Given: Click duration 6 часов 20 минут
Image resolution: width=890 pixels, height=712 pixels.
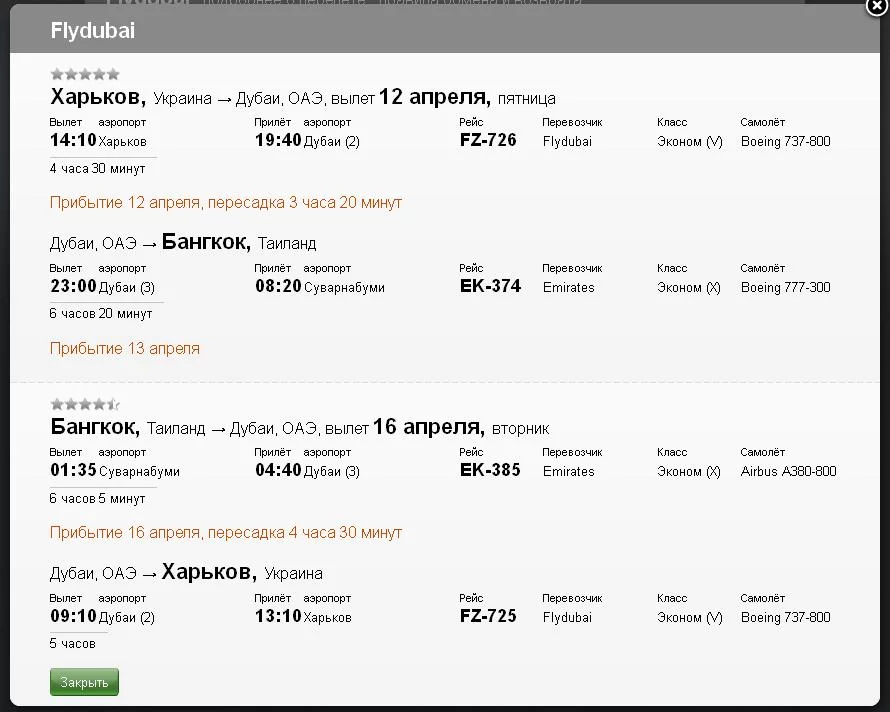Looking at the screenshot, I should click(x=101, y=313).
